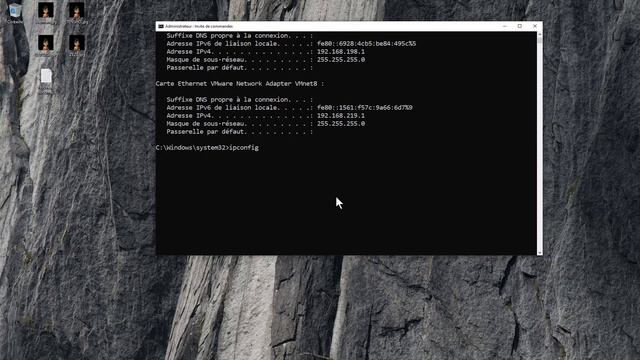Maximize the Command Prompt window

click(x=520, y=26)
